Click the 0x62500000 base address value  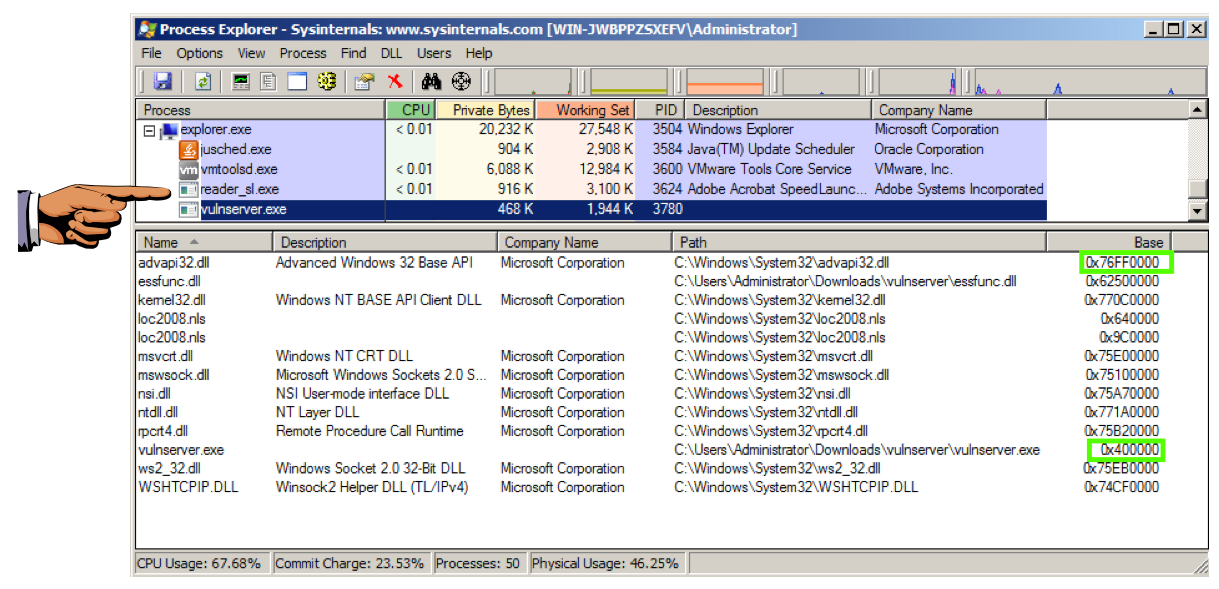tap(1122, 282)
